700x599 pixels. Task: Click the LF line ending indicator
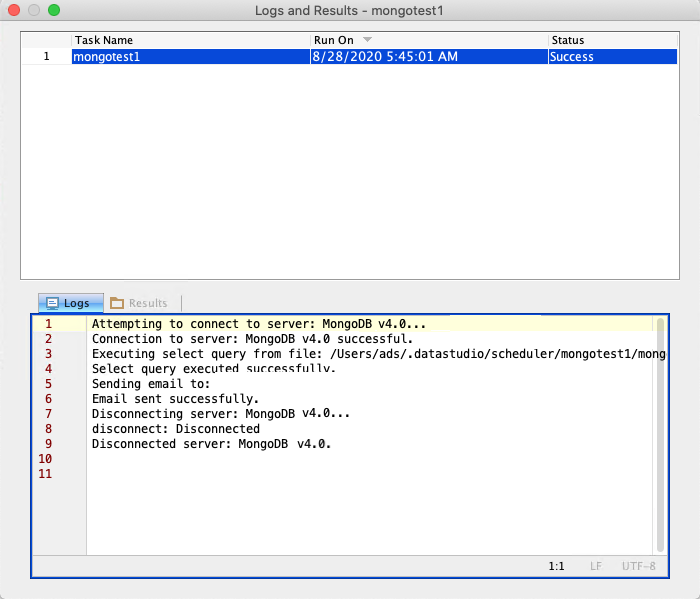[x=596, y=566]
